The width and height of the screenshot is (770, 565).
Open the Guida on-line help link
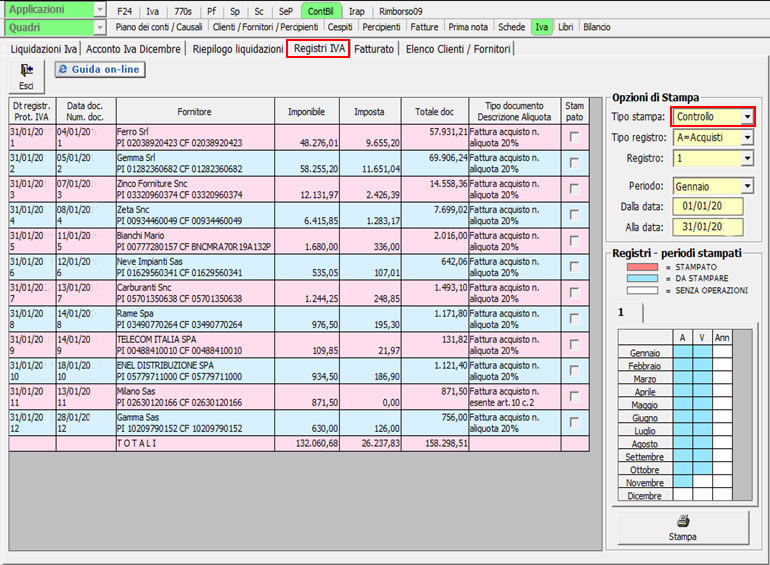(x=100, y=69)
